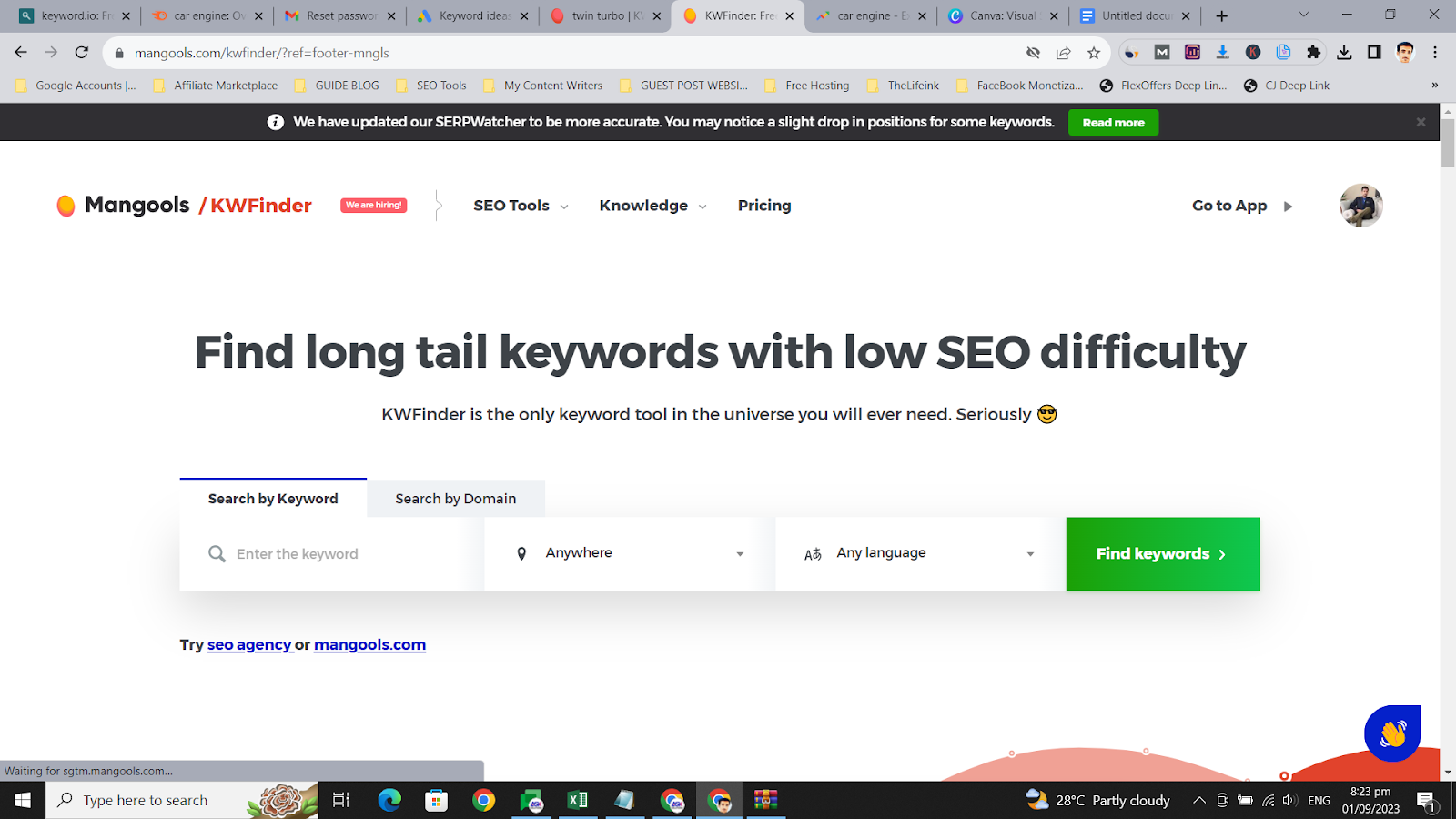Switch to Search by Domain tab
1456x819 pixels.
(x=456, y=499)
